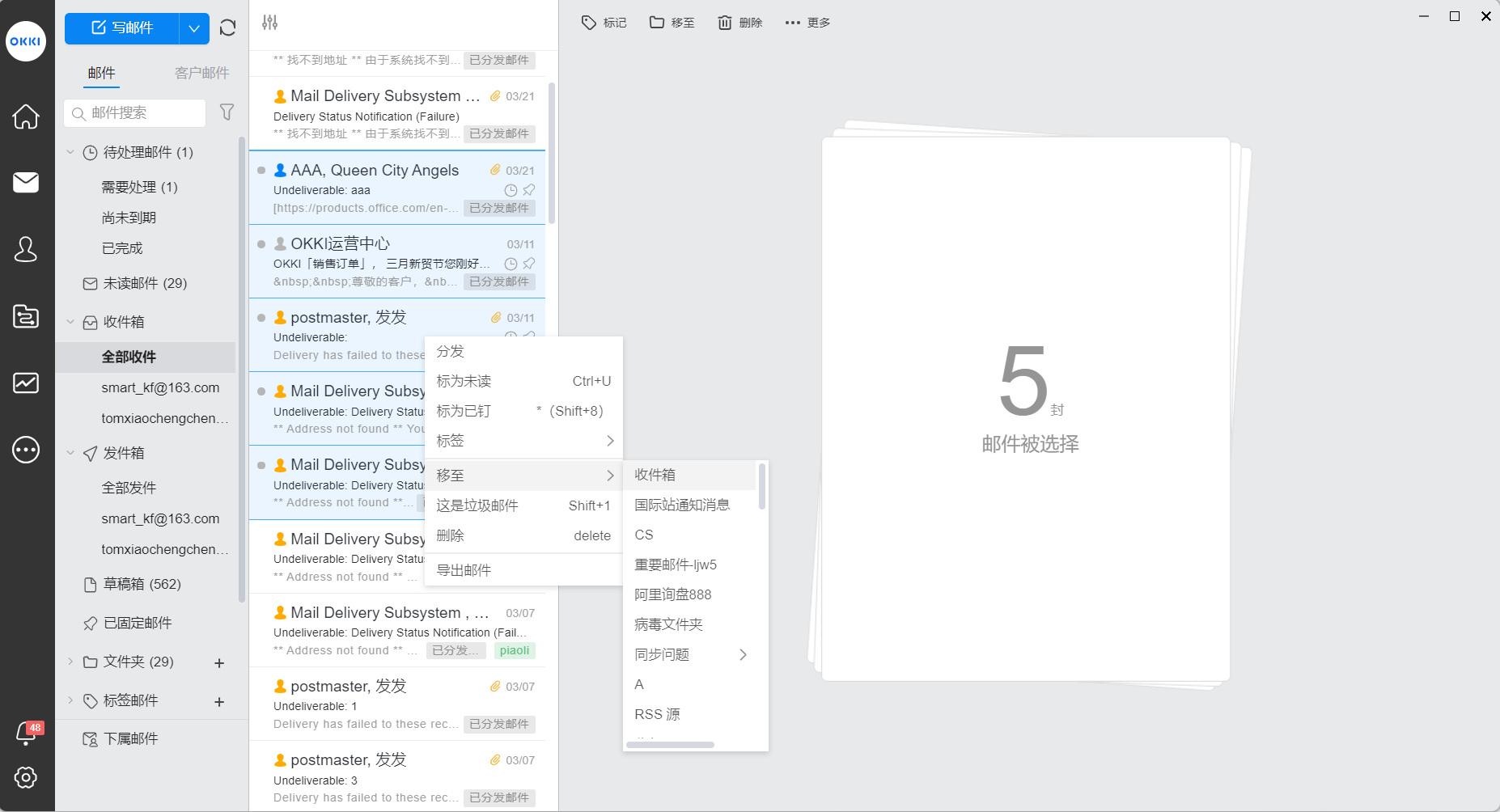This screenshot has width=1500, height=812.
Task: Click the clock icon on the AAA, Queen City Angels mail
Action: 511,190
